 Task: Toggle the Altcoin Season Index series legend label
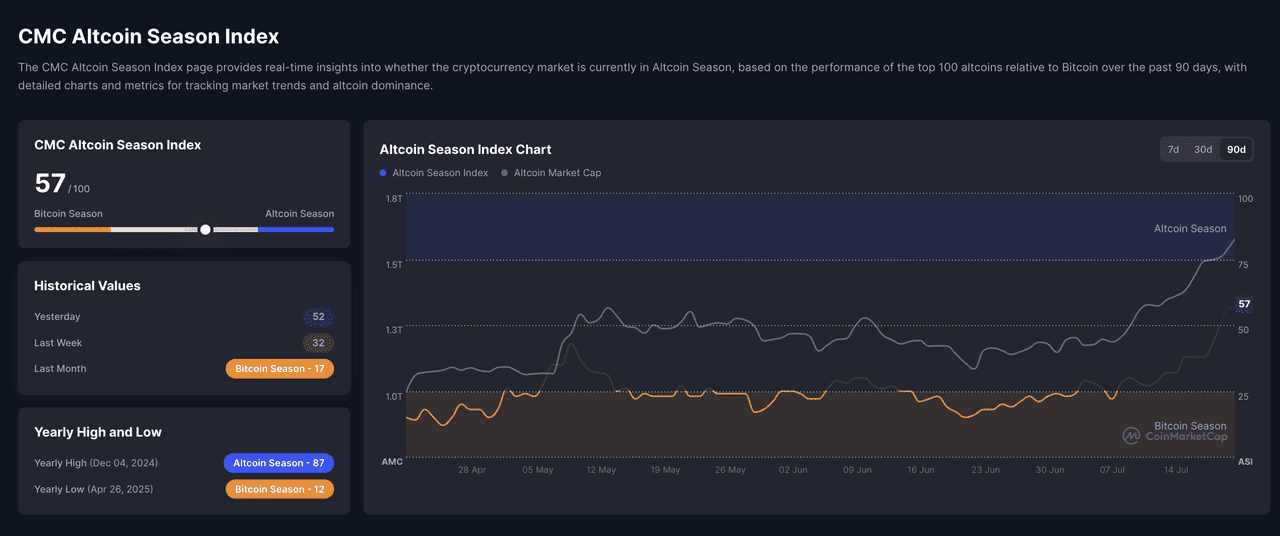tap(440, 173)
